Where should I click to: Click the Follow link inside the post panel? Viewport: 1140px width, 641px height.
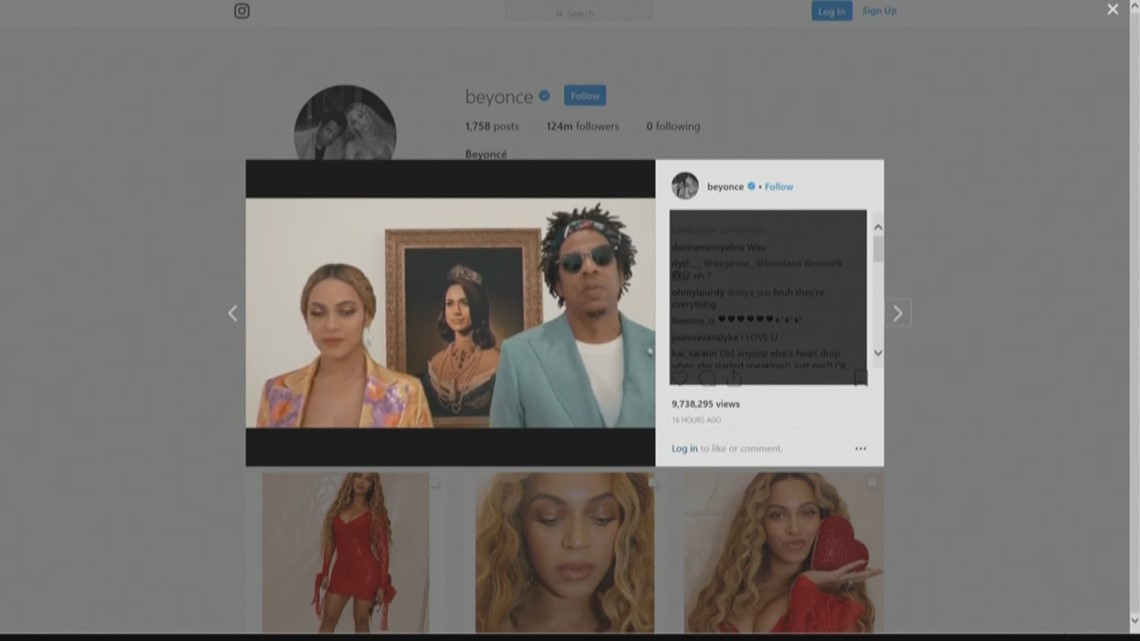coord(779,187)
